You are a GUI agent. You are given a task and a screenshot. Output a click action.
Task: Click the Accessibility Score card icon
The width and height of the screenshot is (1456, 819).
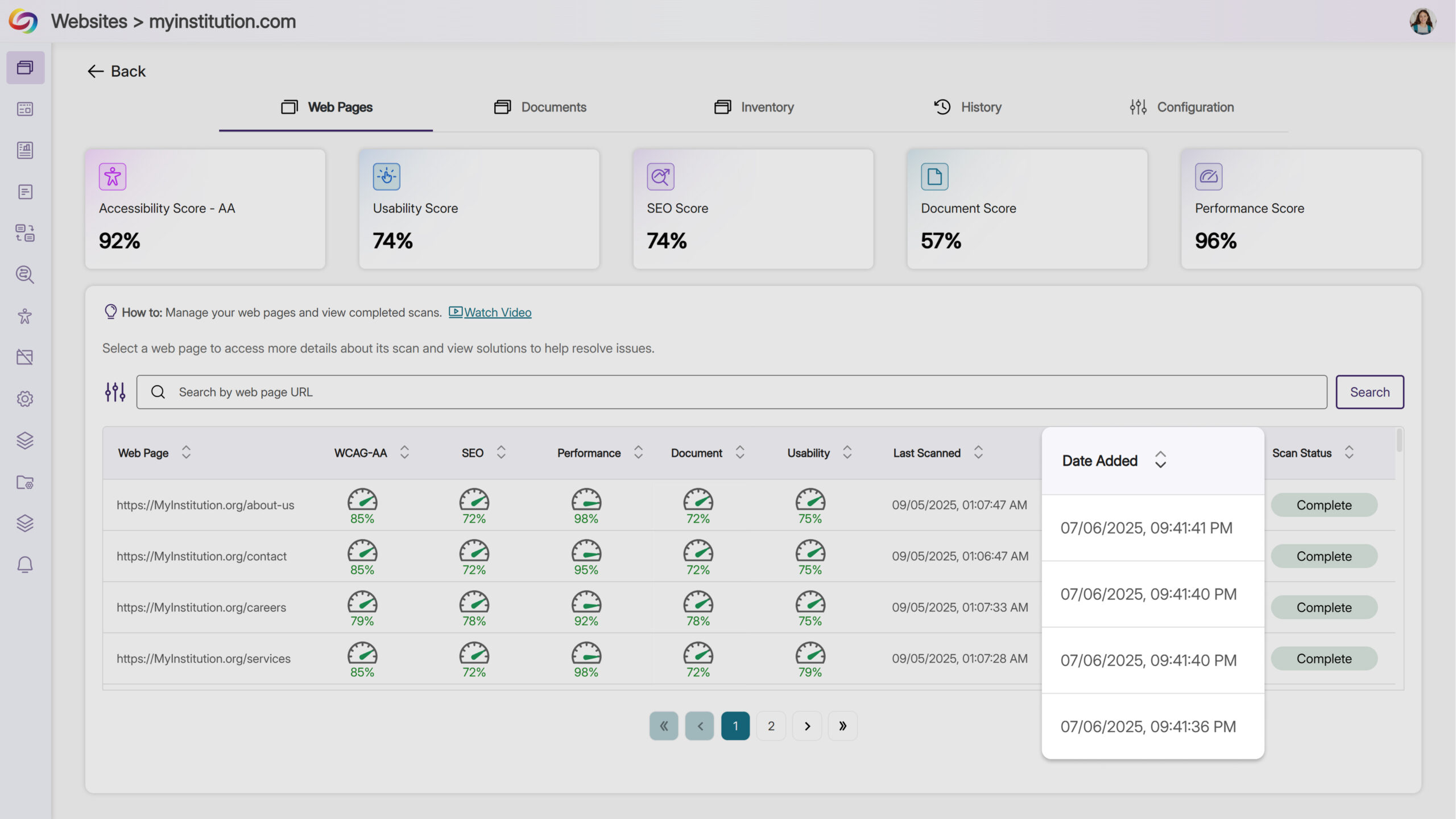[113, 176]
